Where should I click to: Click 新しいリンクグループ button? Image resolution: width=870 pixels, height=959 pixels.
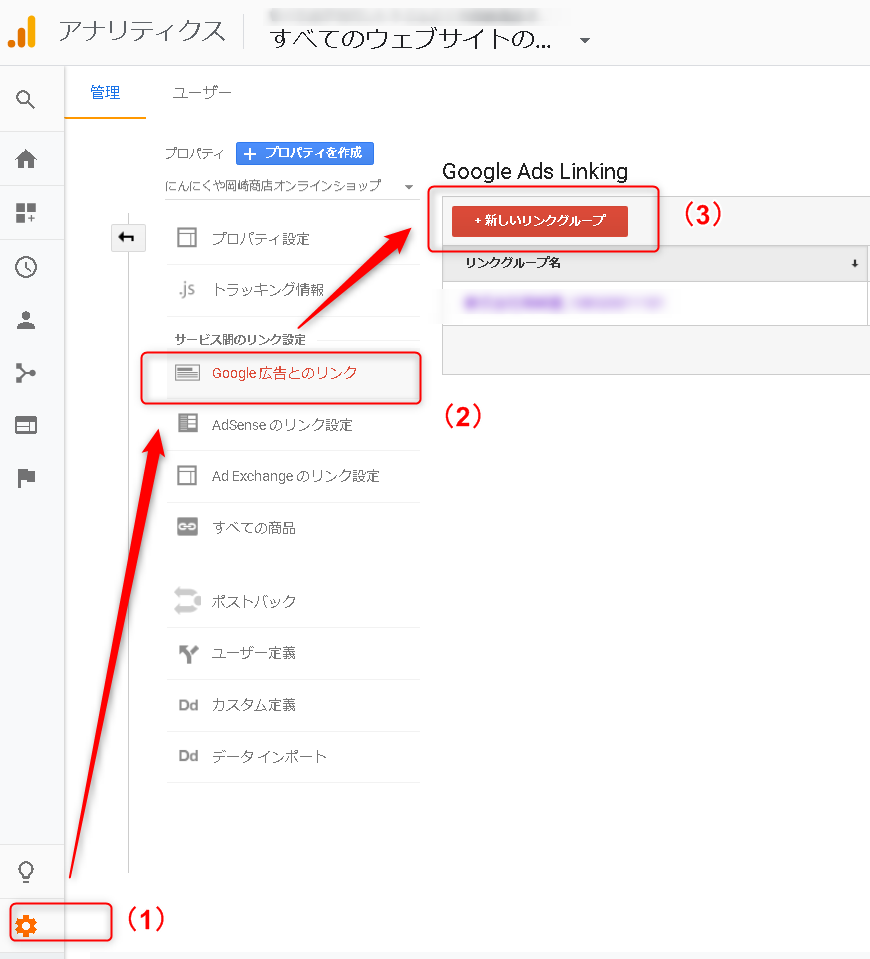540,221
